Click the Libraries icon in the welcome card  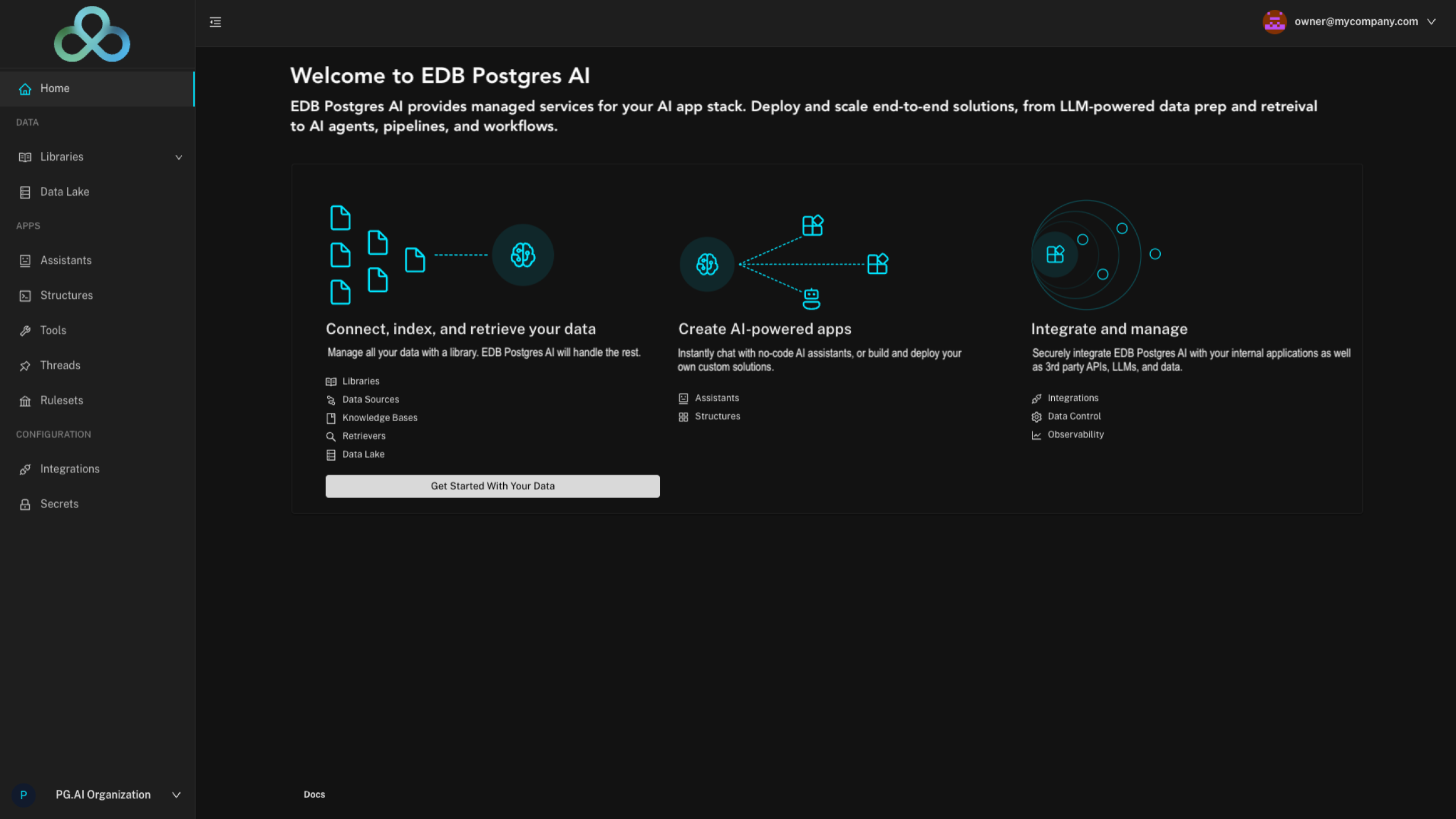pos(331,382)
